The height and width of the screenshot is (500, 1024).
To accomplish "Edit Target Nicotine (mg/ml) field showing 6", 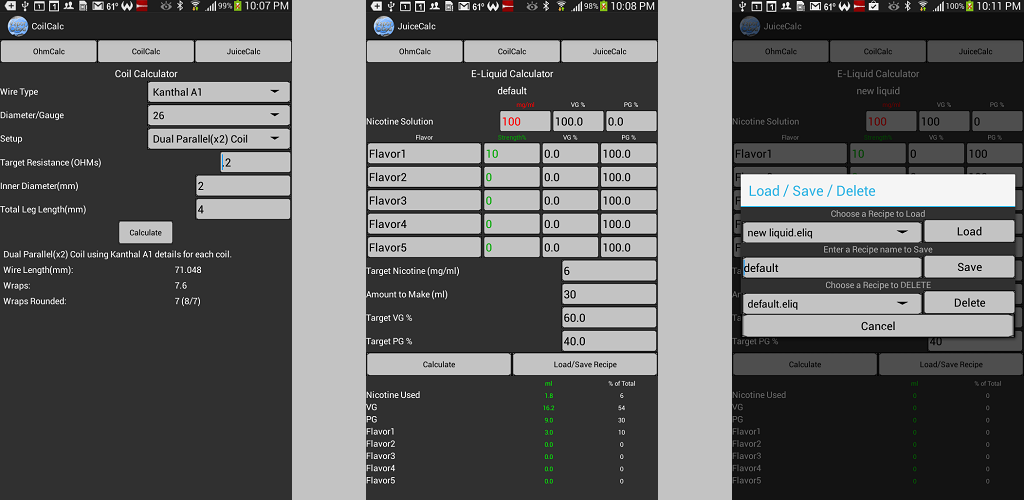I will coord(609,271).
